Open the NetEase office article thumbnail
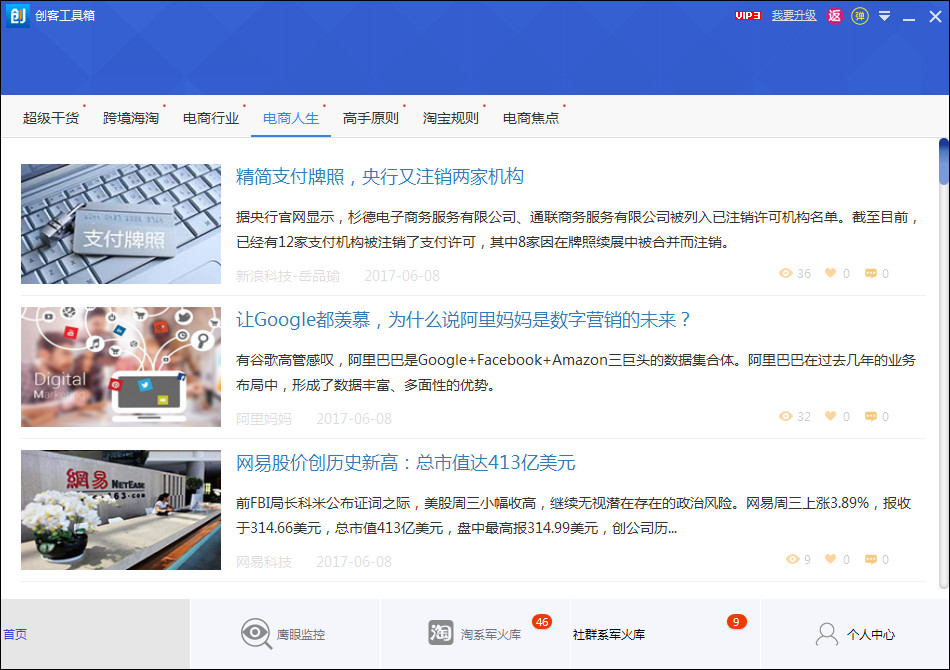This screenshot has height=670, width=950. pos(121,510)
